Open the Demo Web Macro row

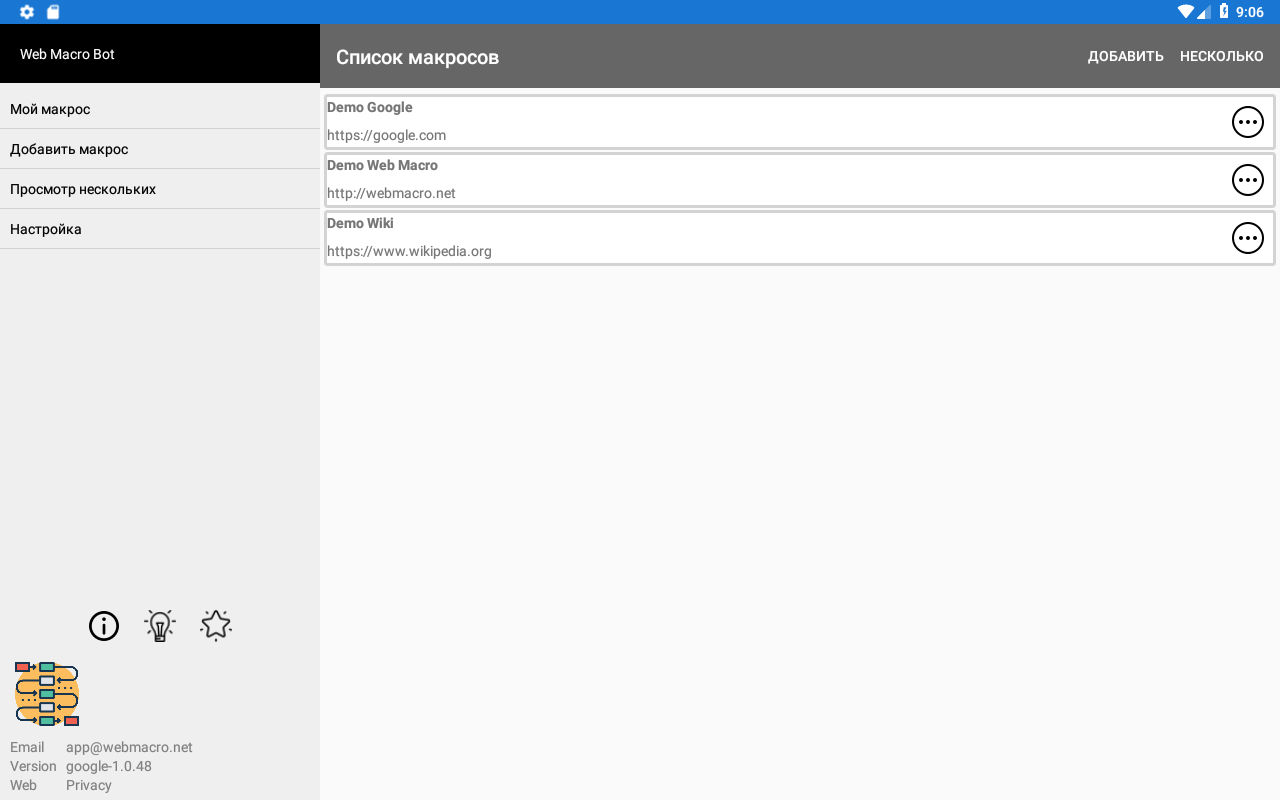[800, 180]
